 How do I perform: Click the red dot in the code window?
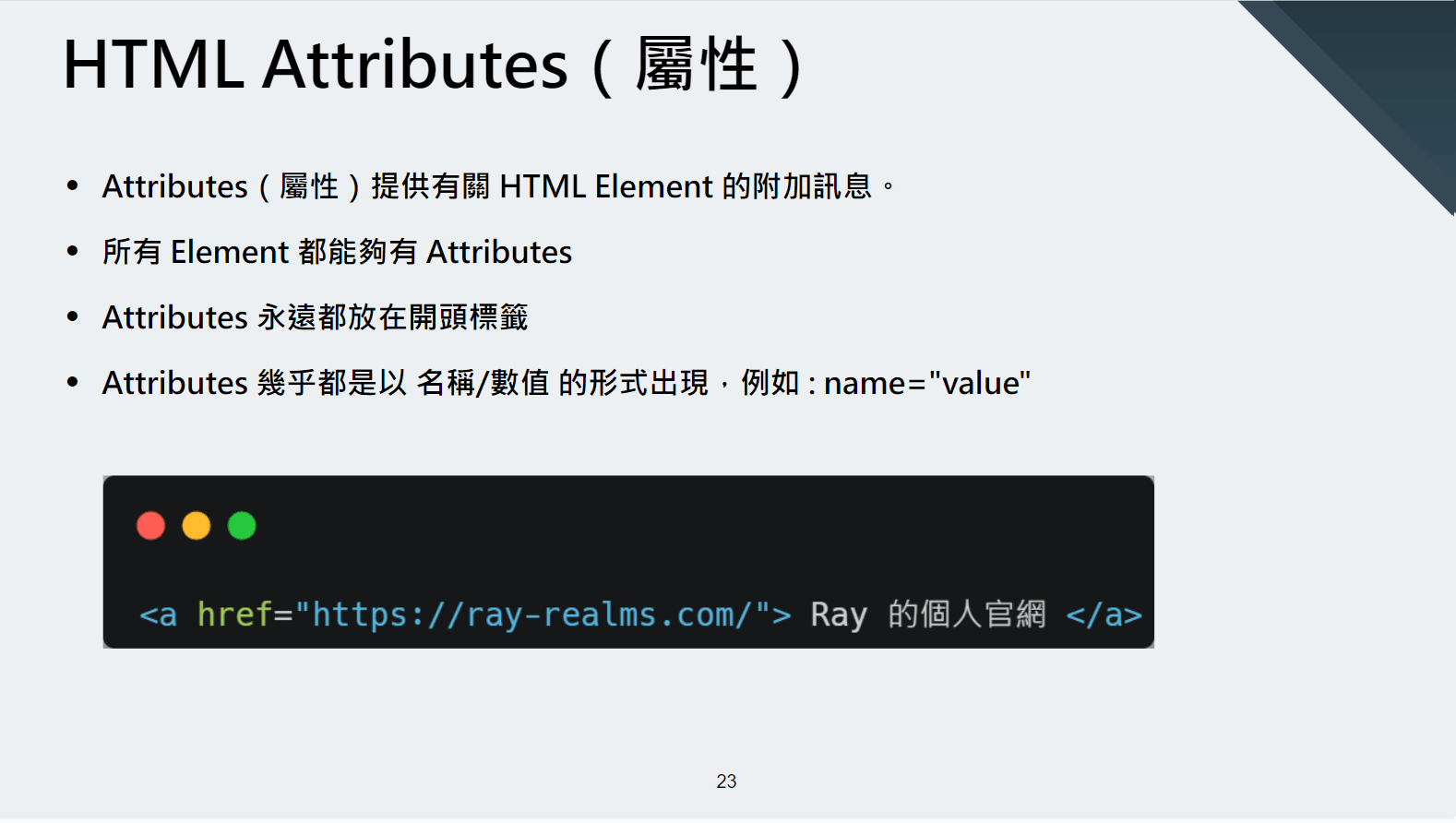point(150,526)
